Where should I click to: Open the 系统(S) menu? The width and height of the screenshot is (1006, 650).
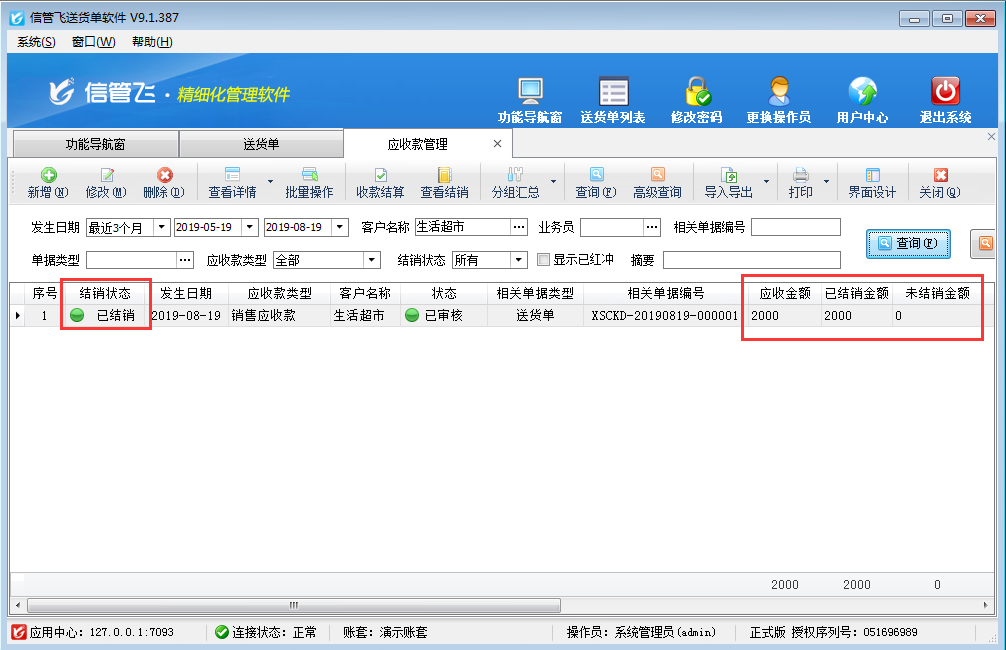(x=36, y=41)
